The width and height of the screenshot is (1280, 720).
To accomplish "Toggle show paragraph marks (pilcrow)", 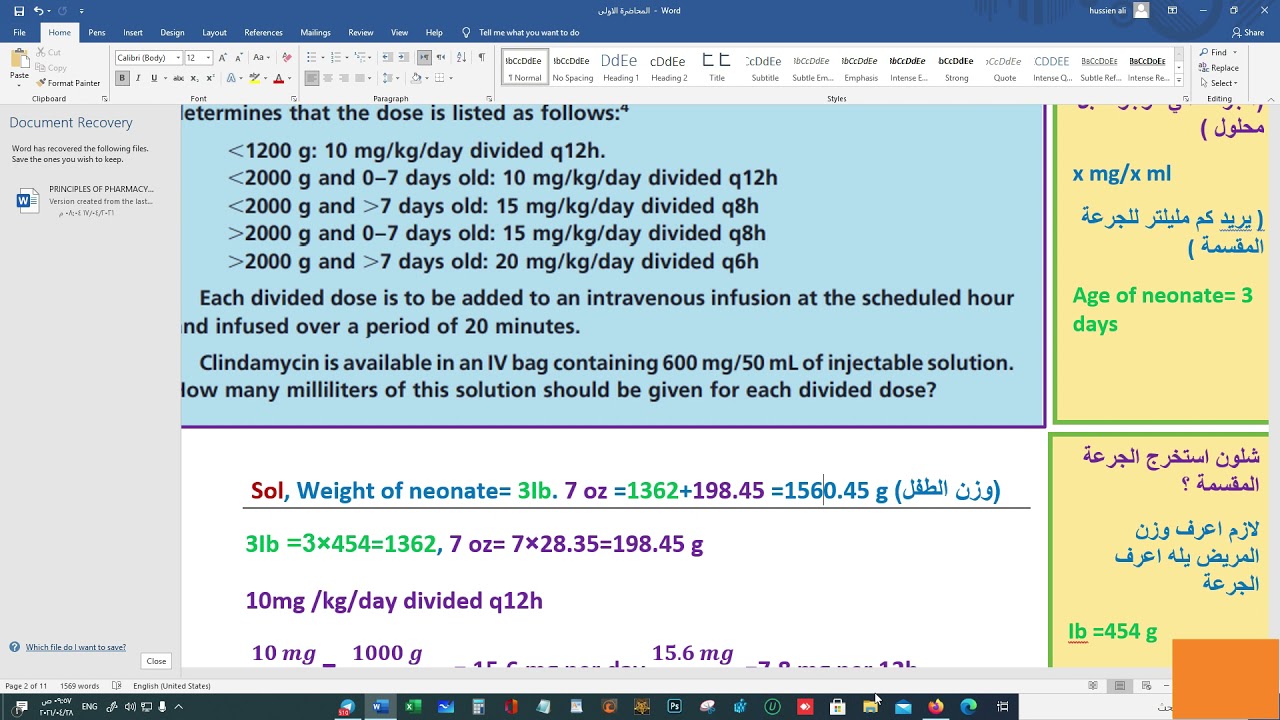I will pyautogui.click(x=481, y=58).
